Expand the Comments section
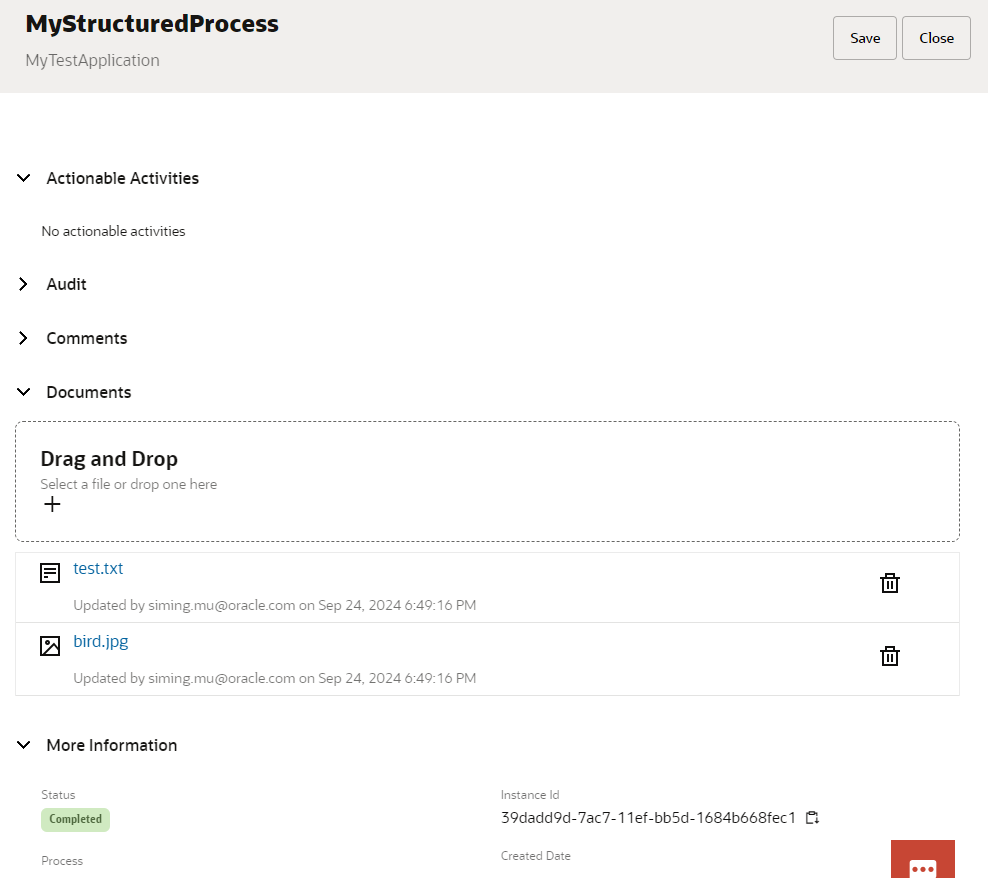This screenshot has width=988, height=878. (x=24, y=338)
